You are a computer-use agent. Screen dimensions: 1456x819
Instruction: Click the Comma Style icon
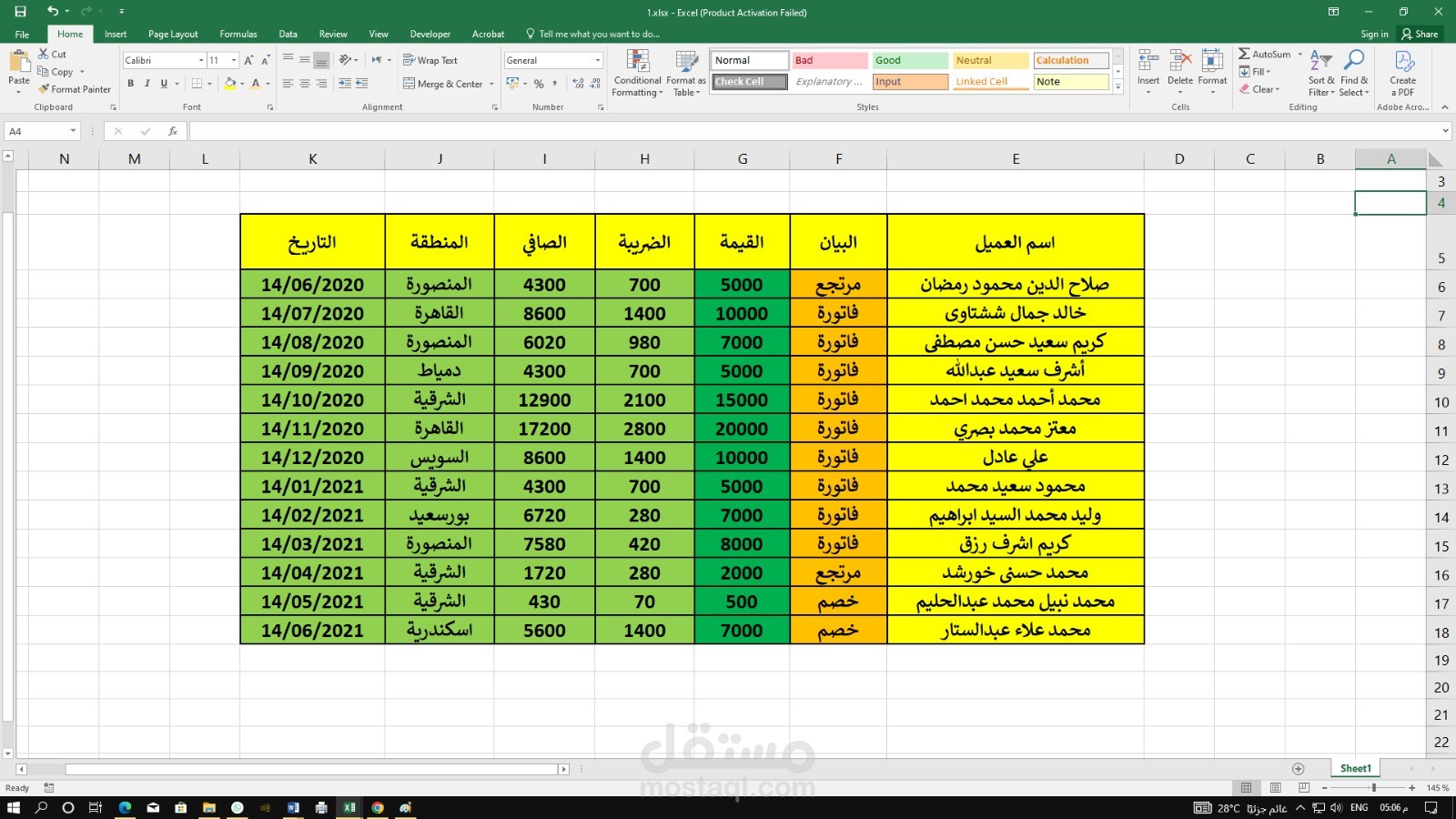554,84
